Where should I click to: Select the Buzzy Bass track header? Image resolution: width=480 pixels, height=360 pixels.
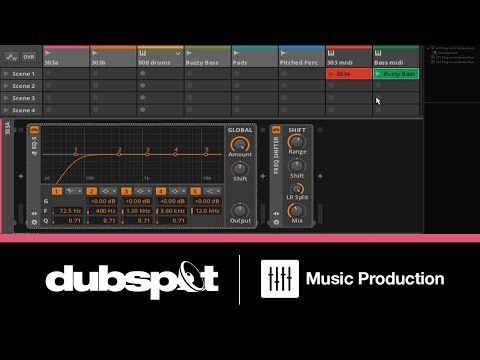pos(208,57)
